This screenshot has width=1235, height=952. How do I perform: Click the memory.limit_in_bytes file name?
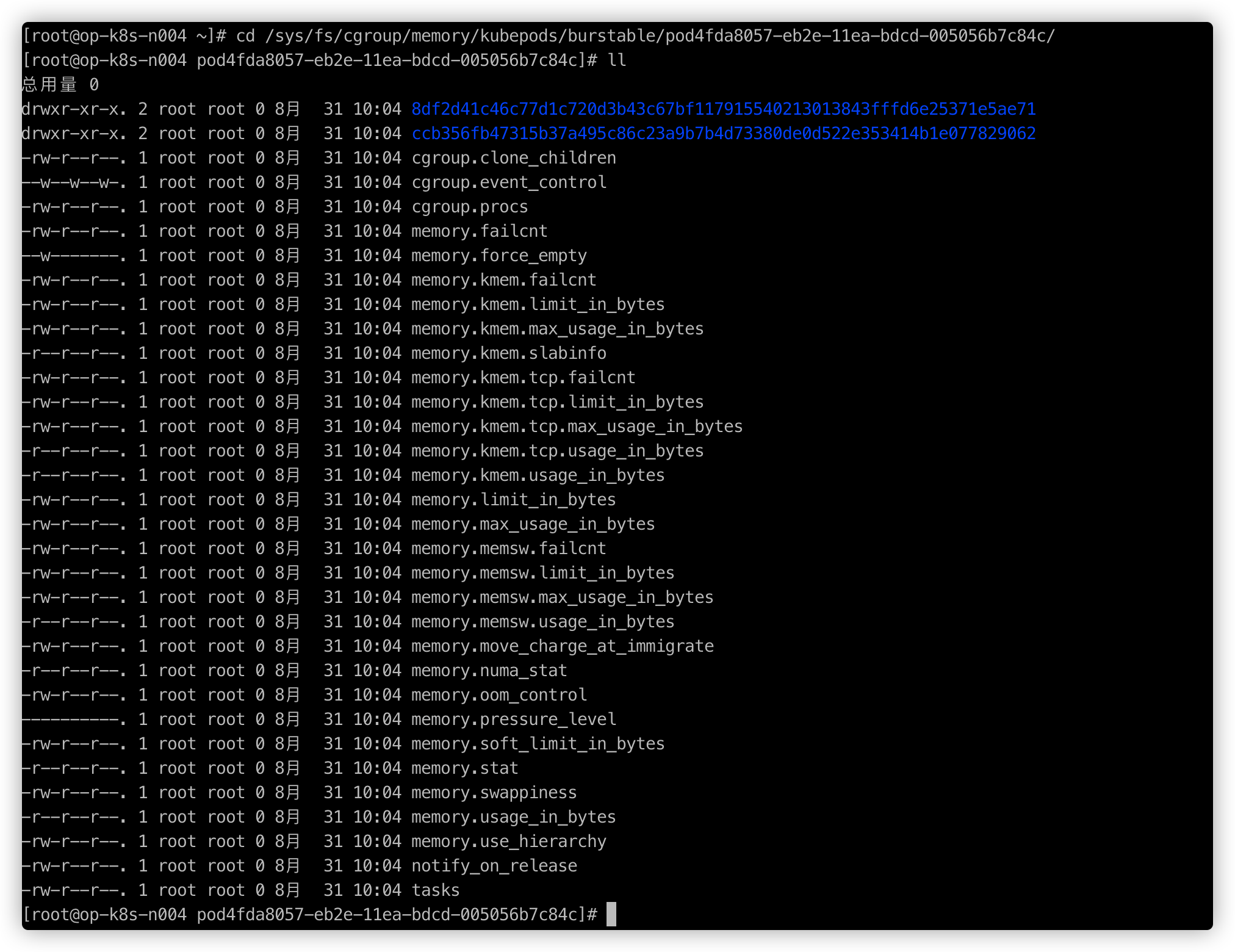point(513,500)
